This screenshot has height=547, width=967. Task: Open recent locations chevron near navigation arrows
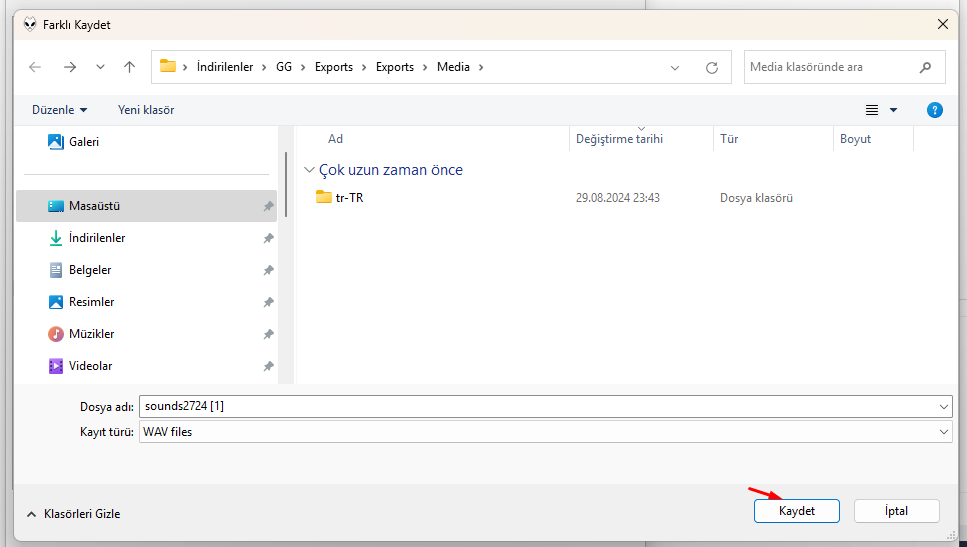tap(100, 67)
